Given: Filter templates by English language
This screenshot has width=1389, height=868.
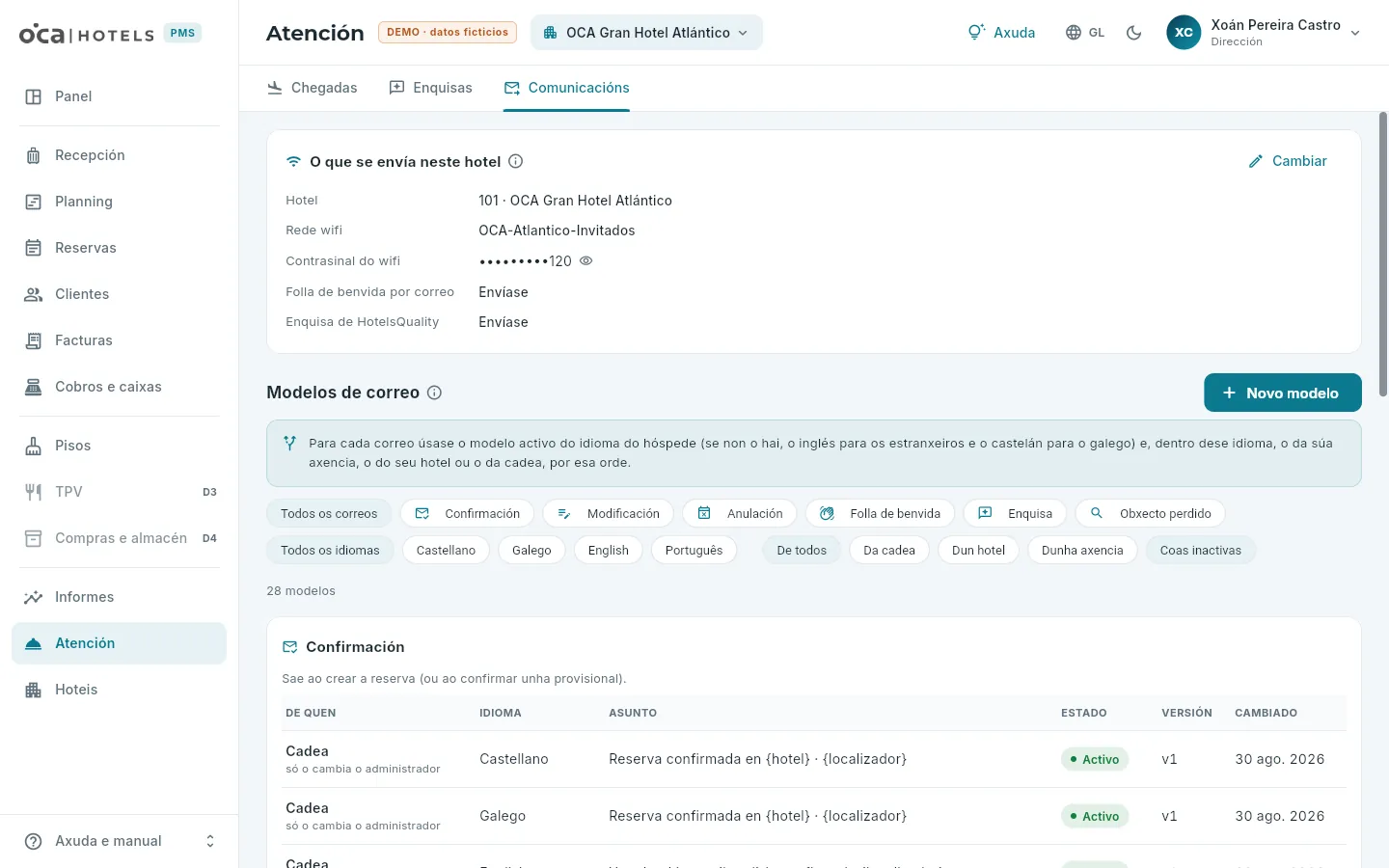Looking at the screenshot, I should (x=609, y=550).
